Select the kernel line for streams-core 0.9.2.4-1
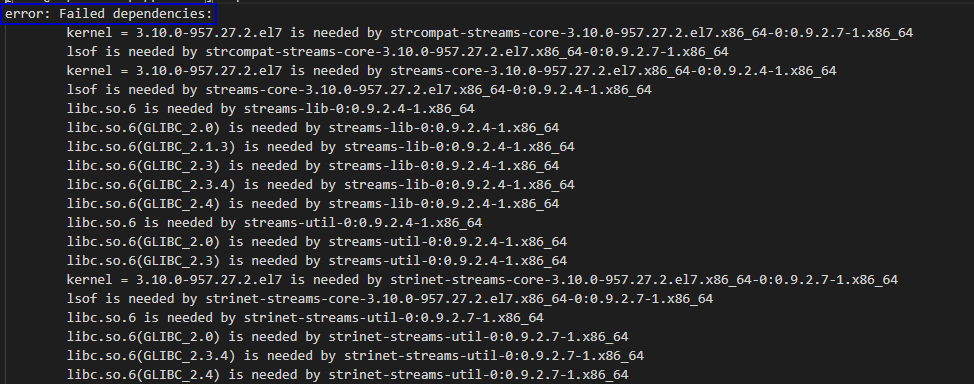Screen dimensions: 974x384 click(x=452, y=71)
